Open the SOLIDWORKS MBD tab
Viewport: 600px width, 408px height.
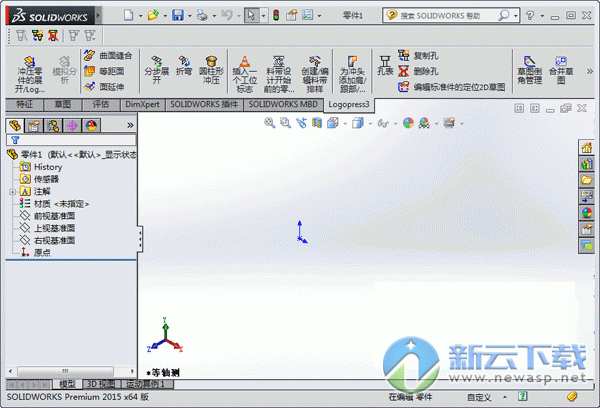tap(283, 104)
